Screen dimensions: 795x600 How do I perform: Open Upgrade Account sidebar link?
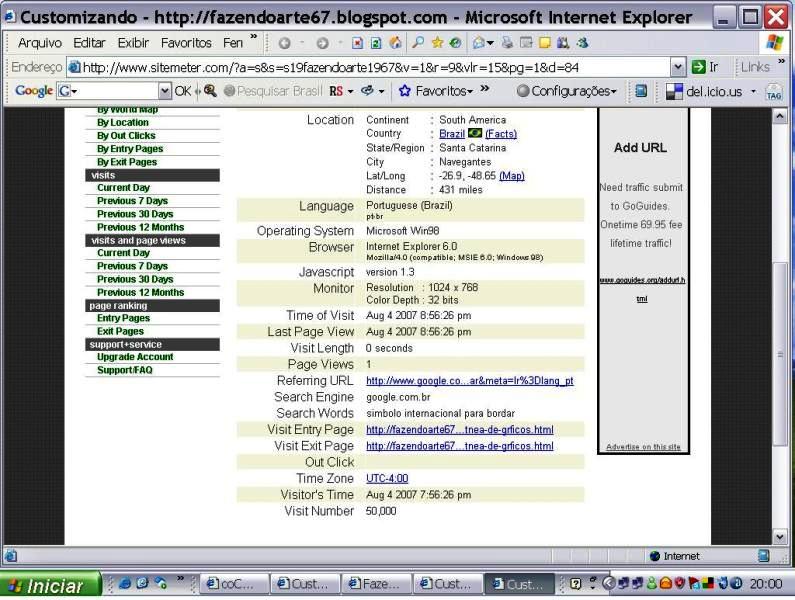pyautogui.click(x=135, y=357)
